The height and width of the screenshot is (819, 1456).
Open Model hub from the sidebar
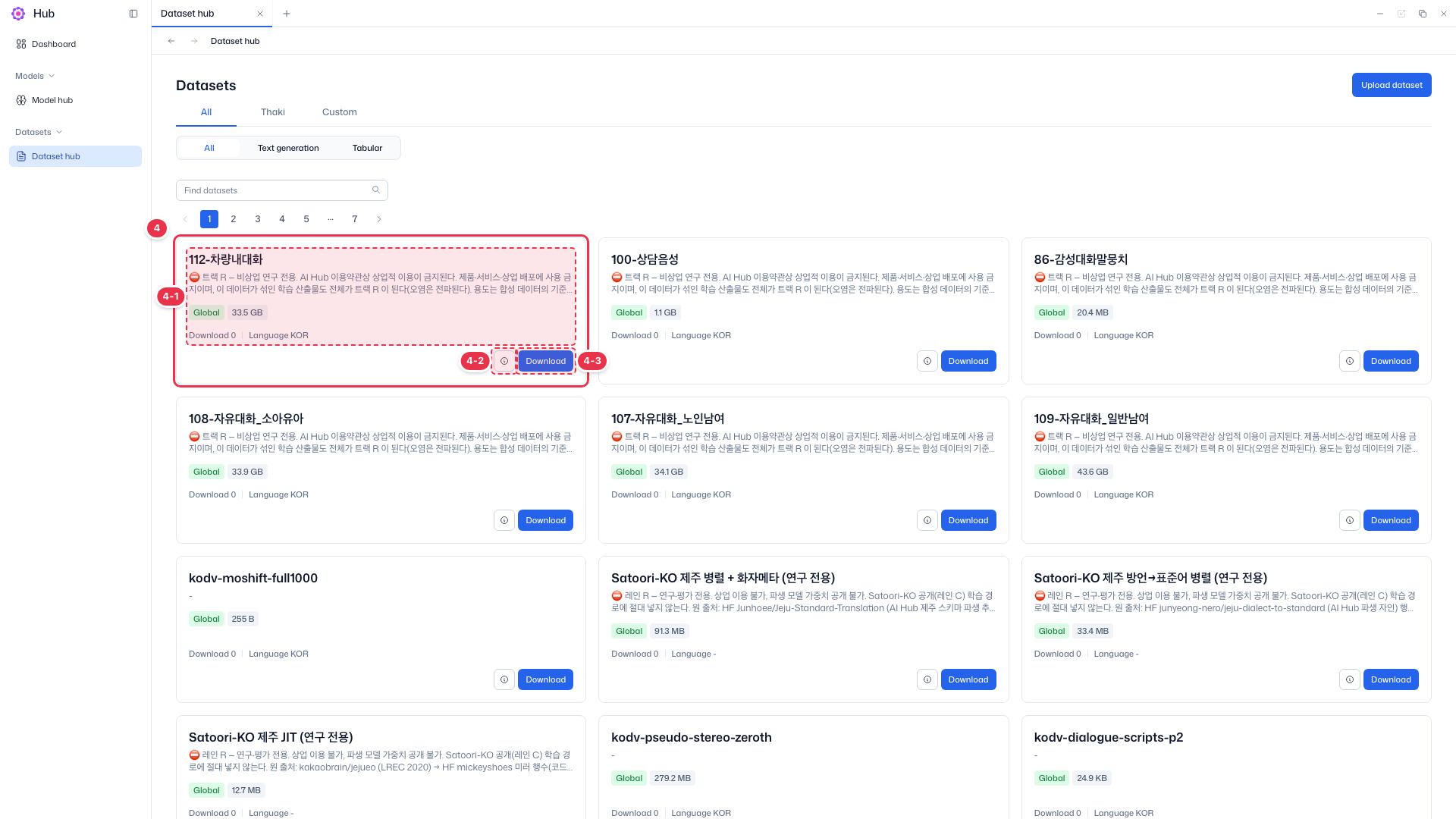(75, 100)
